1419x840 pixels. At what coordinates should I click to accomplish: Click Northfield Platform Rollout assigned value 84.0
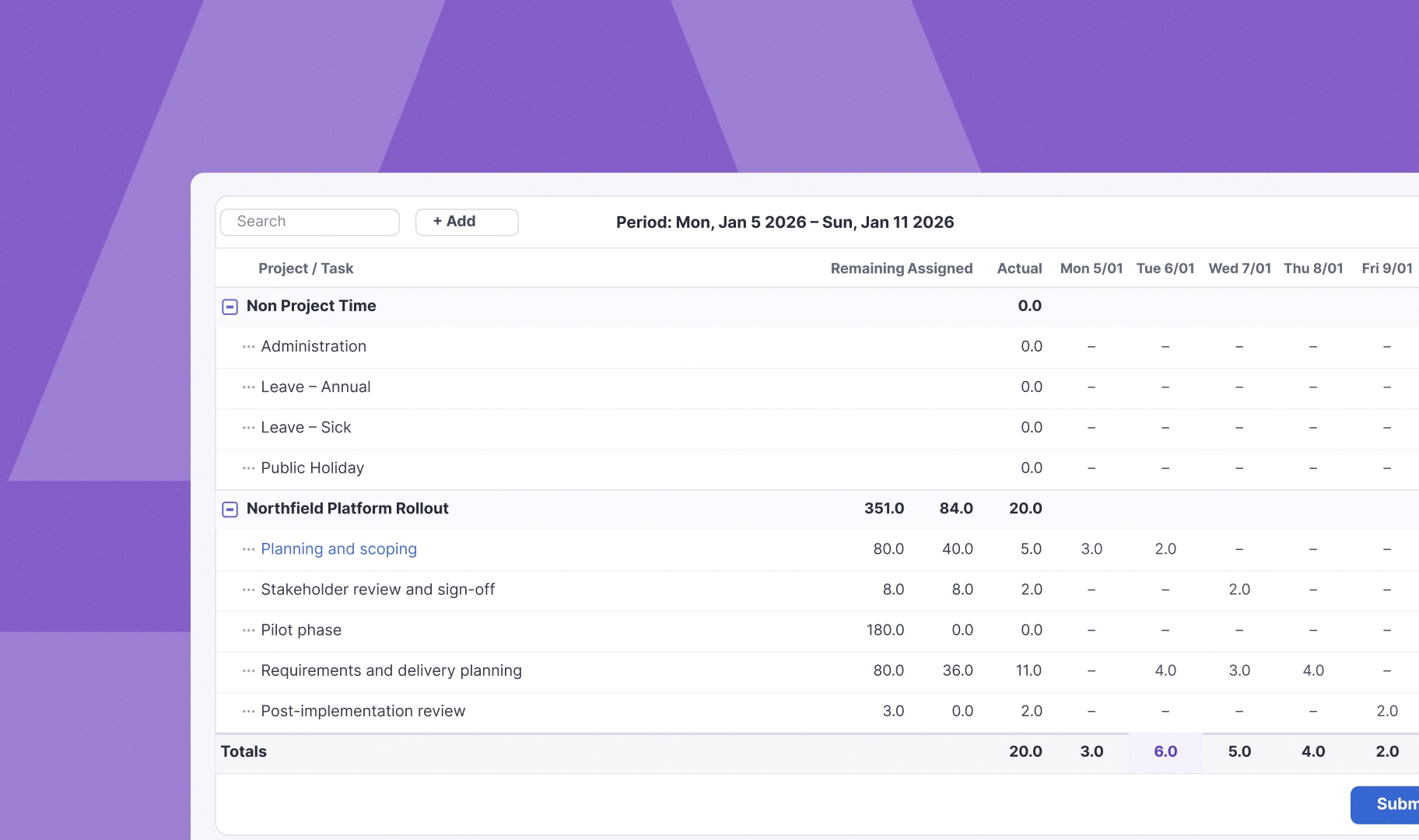(x=956, y=509)
